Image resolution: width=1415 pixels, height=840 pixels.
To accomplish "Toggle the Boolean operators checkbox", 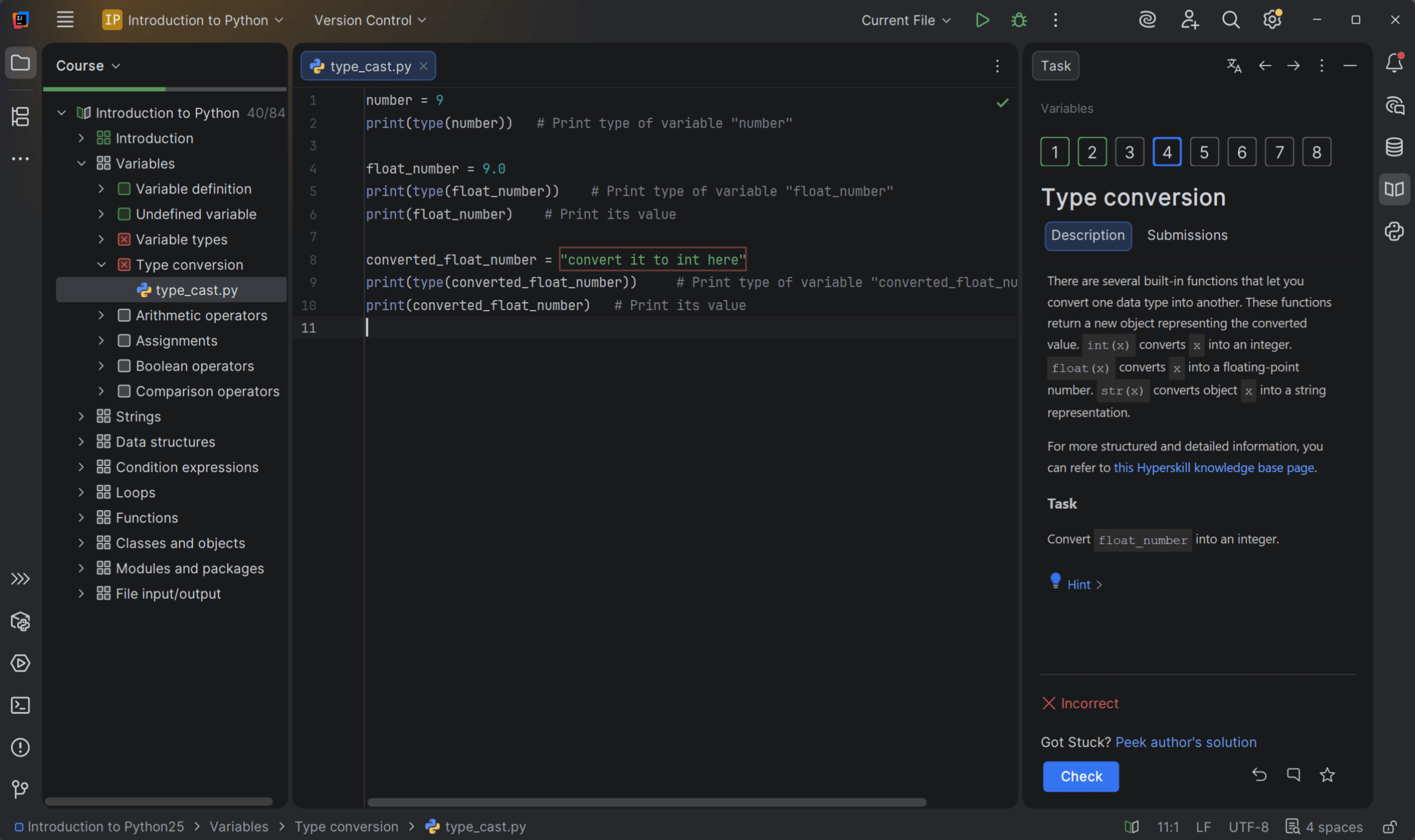I will pyautogui.click(x=124, y=366).
